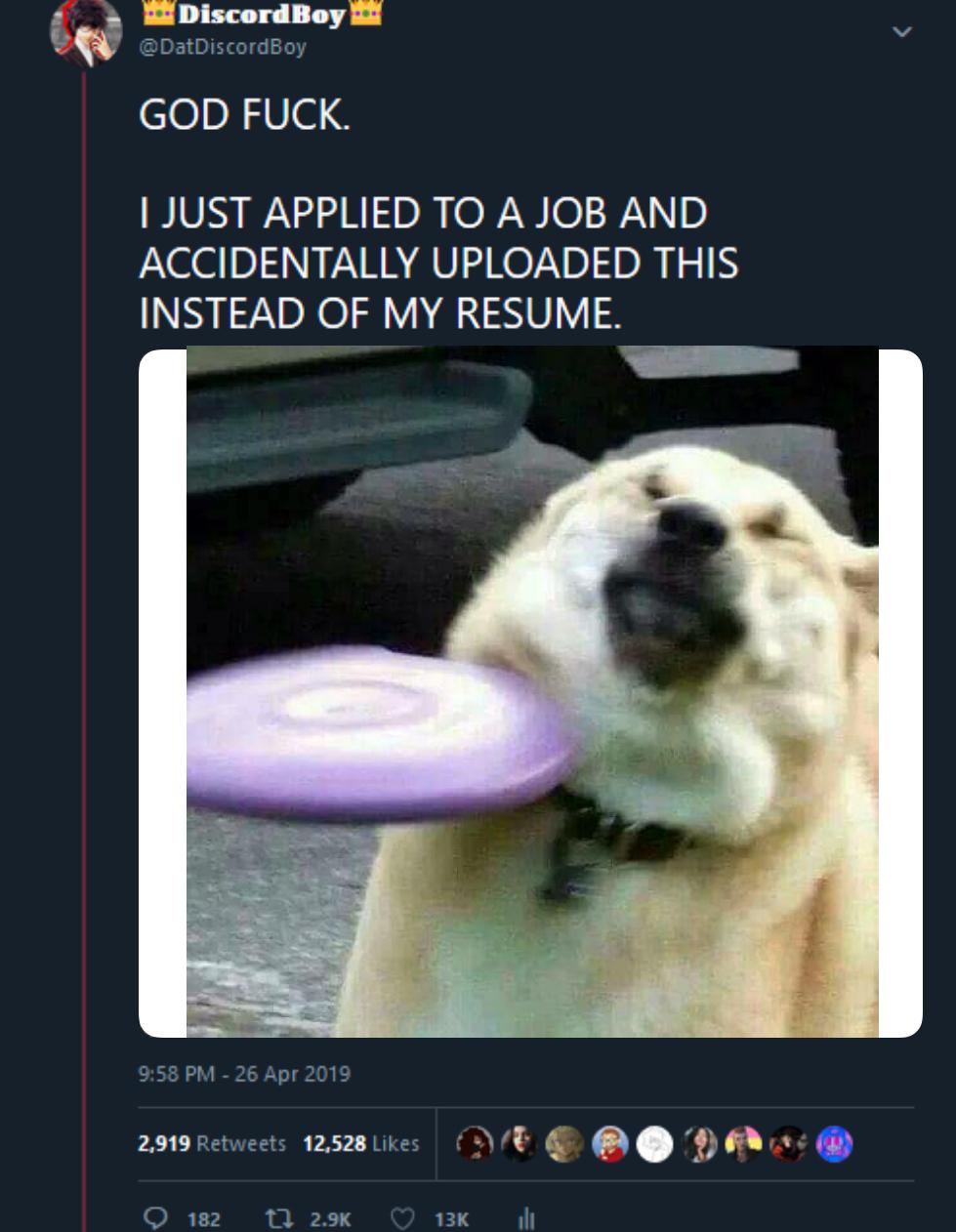Open the liker avatar with red and blue character

coord(610,1143)
